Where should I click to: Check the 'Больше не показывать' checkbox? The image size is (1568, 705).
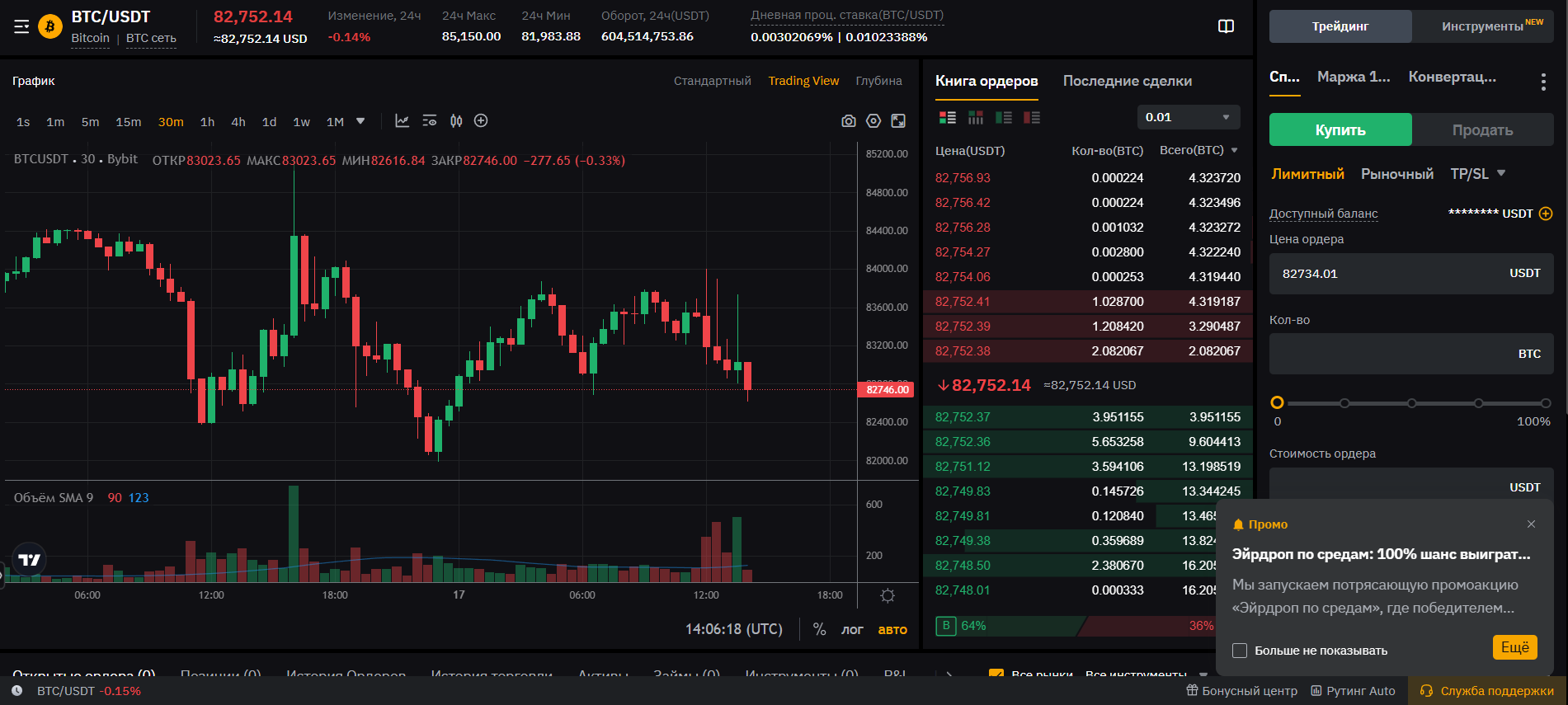point(1240,651)
